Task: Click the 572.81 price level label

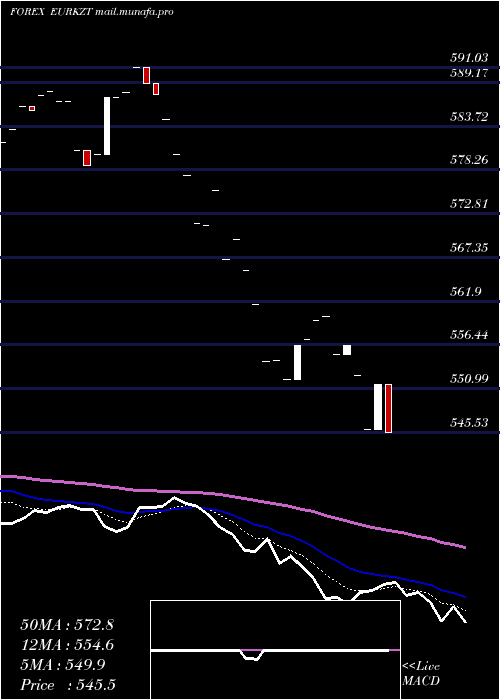Action: coord(469,204)
